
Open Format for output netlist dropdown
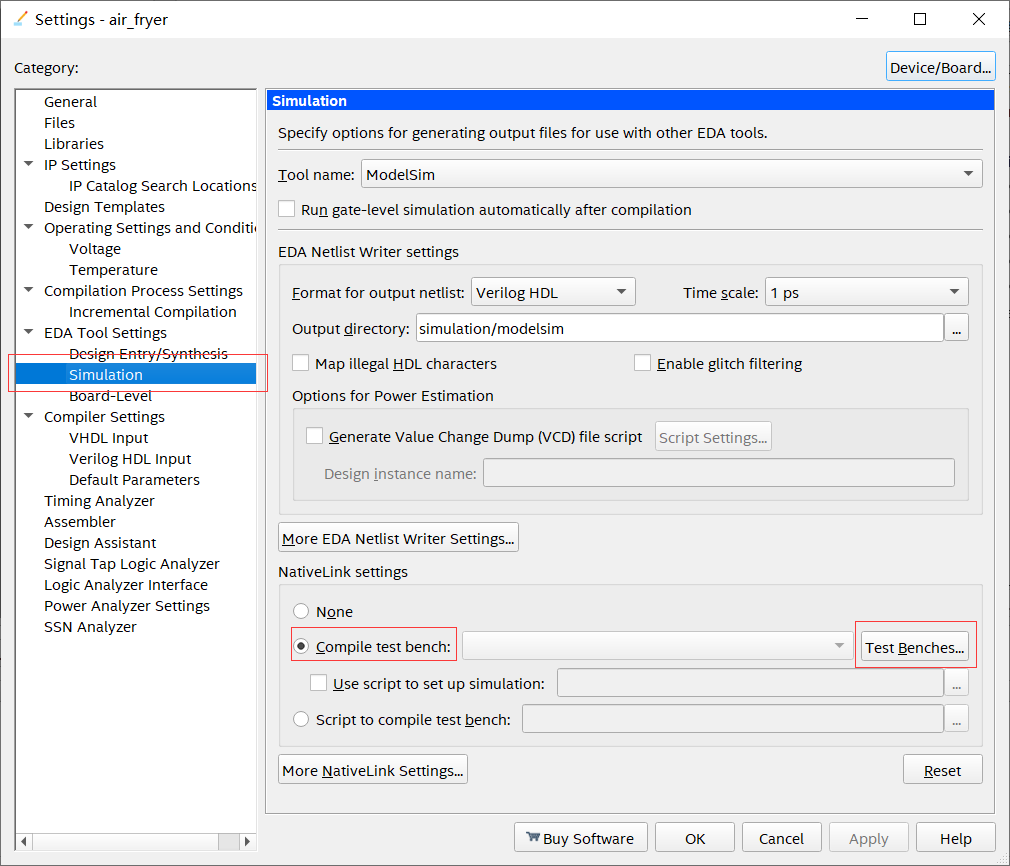pos(553,293)
